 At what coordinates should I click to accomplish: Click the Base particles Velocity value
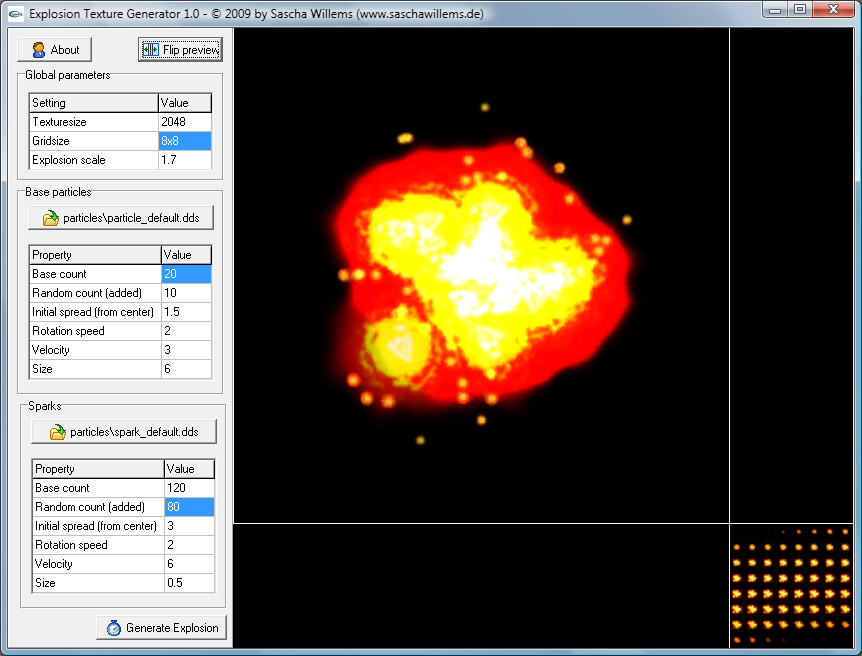pos(186,350)
